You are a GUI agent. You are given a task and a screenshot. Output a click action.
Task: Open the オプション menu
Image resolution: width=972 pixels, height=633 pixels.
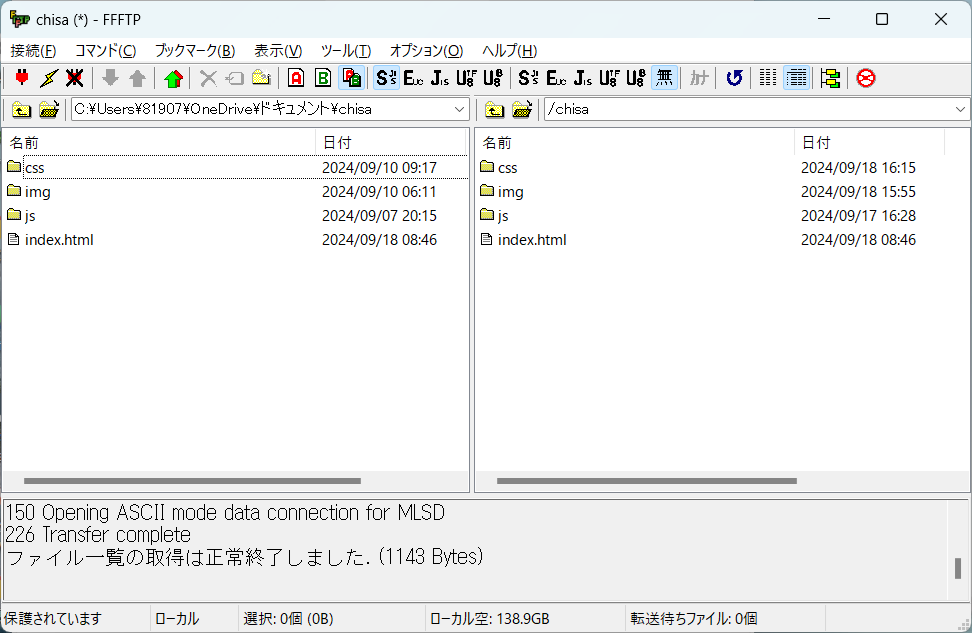point(425,51)
